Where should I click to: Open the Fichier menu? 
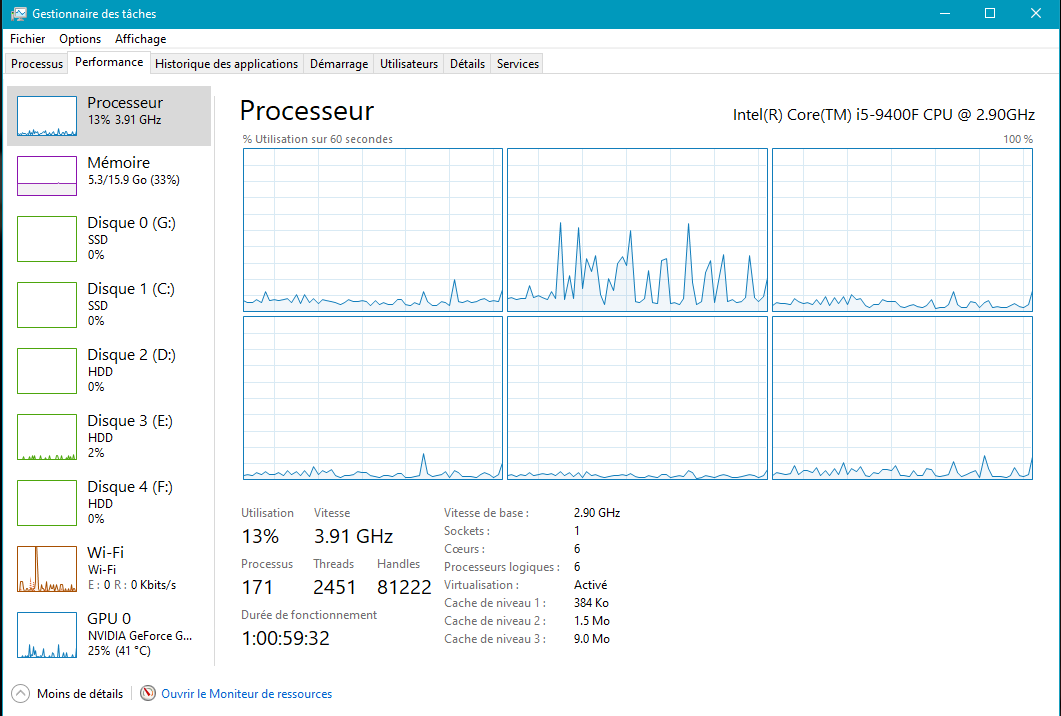pos(28,39)
